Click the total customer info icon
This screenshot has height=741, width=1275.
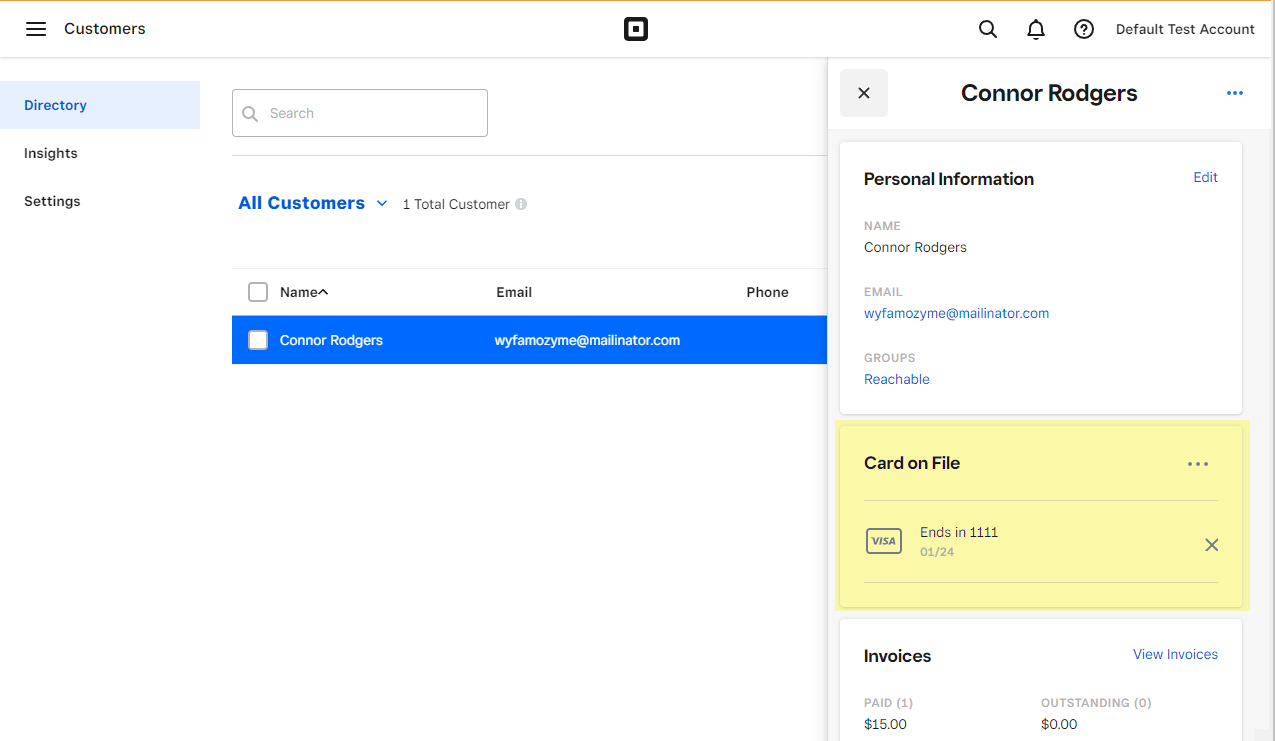coord(521,204)
